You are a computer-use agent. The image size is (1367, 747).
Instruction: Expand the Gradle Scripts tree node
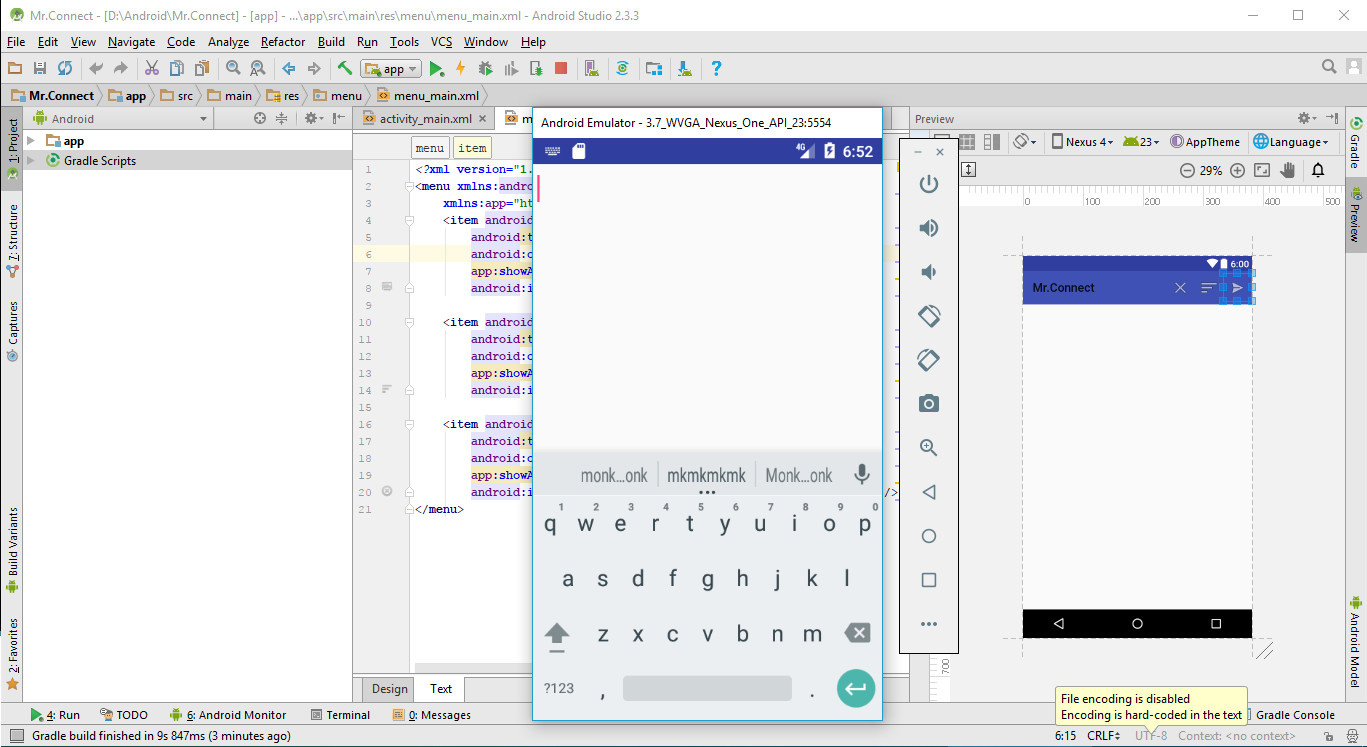[31, 160]
